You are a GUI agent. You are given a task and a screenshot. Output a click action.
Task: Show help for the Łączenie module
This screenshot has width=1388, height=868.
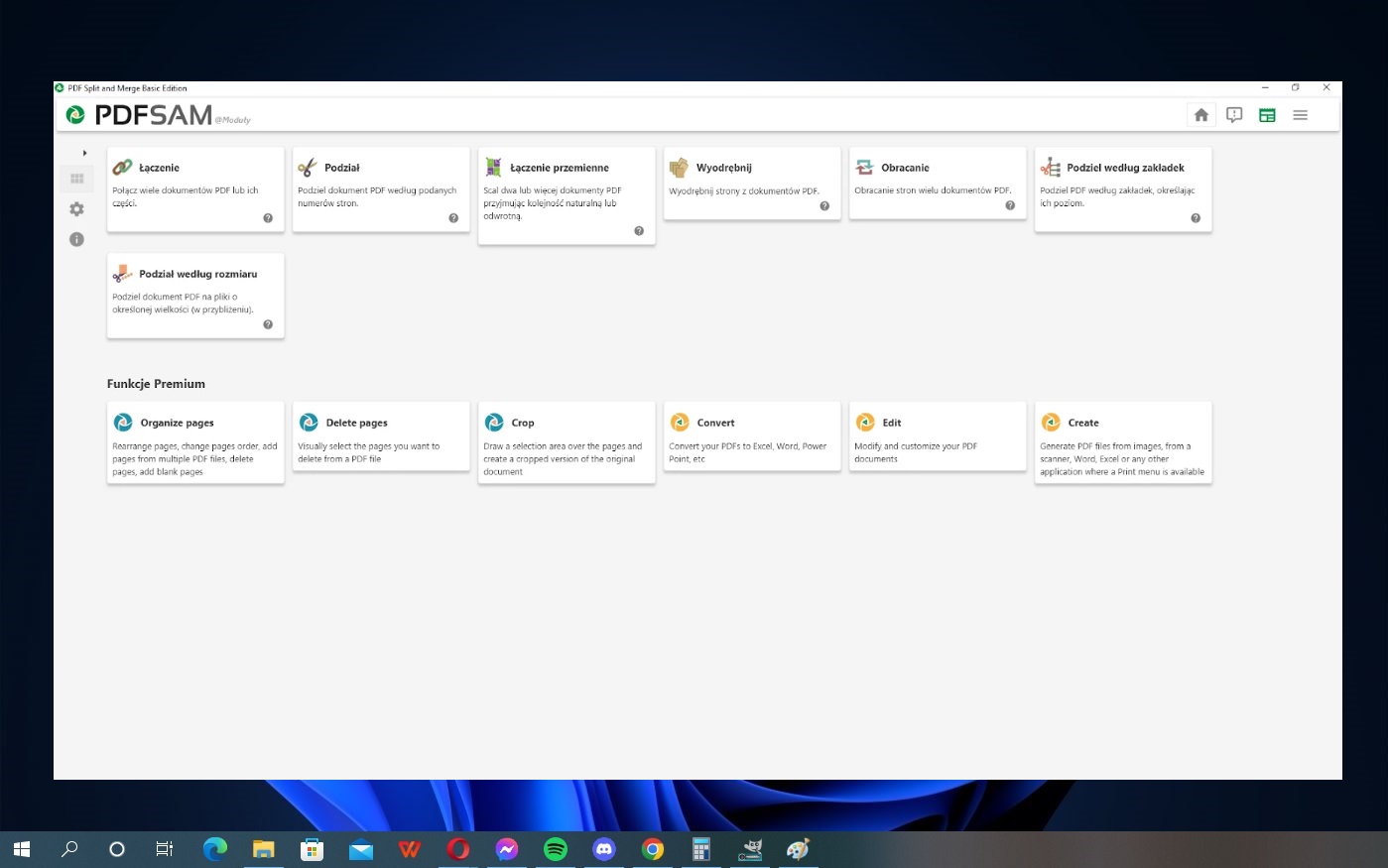point(268,218)
